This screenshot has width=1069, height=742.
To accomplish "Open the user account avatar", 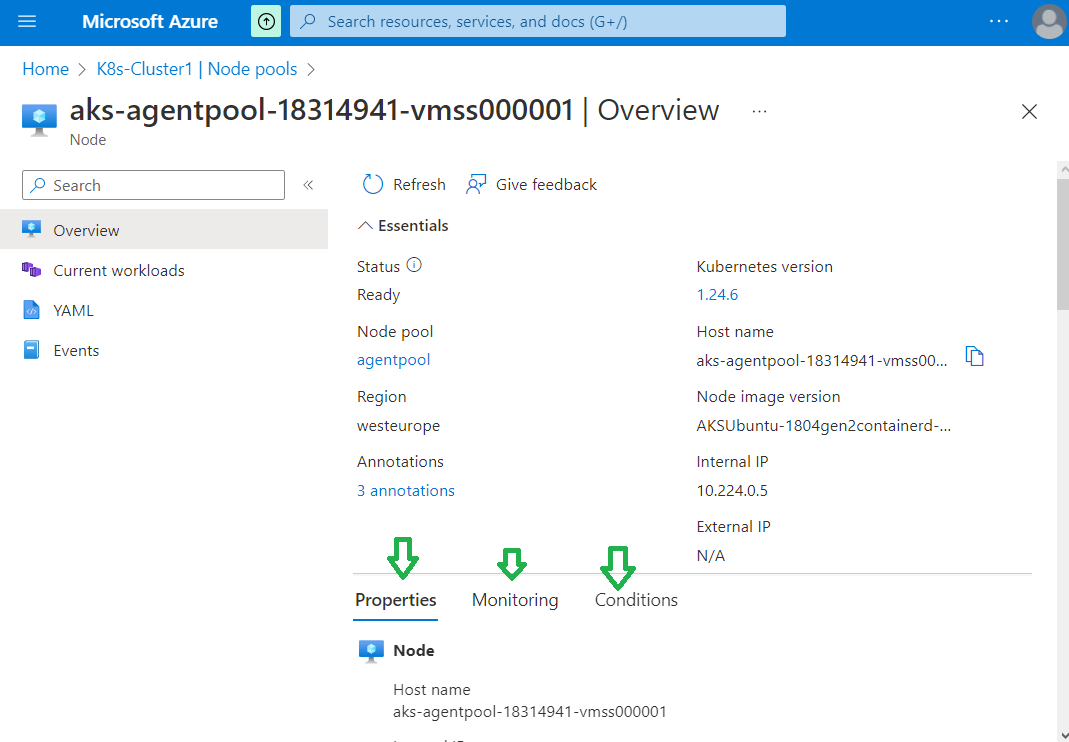I will [1049, 22].
